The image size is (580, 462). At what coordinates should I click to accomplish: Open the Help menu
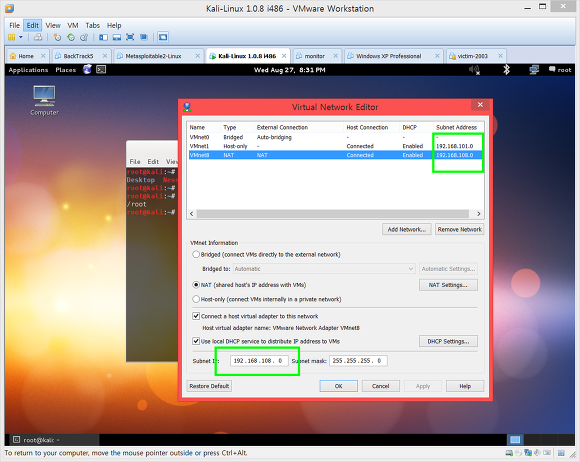point(114,25)
